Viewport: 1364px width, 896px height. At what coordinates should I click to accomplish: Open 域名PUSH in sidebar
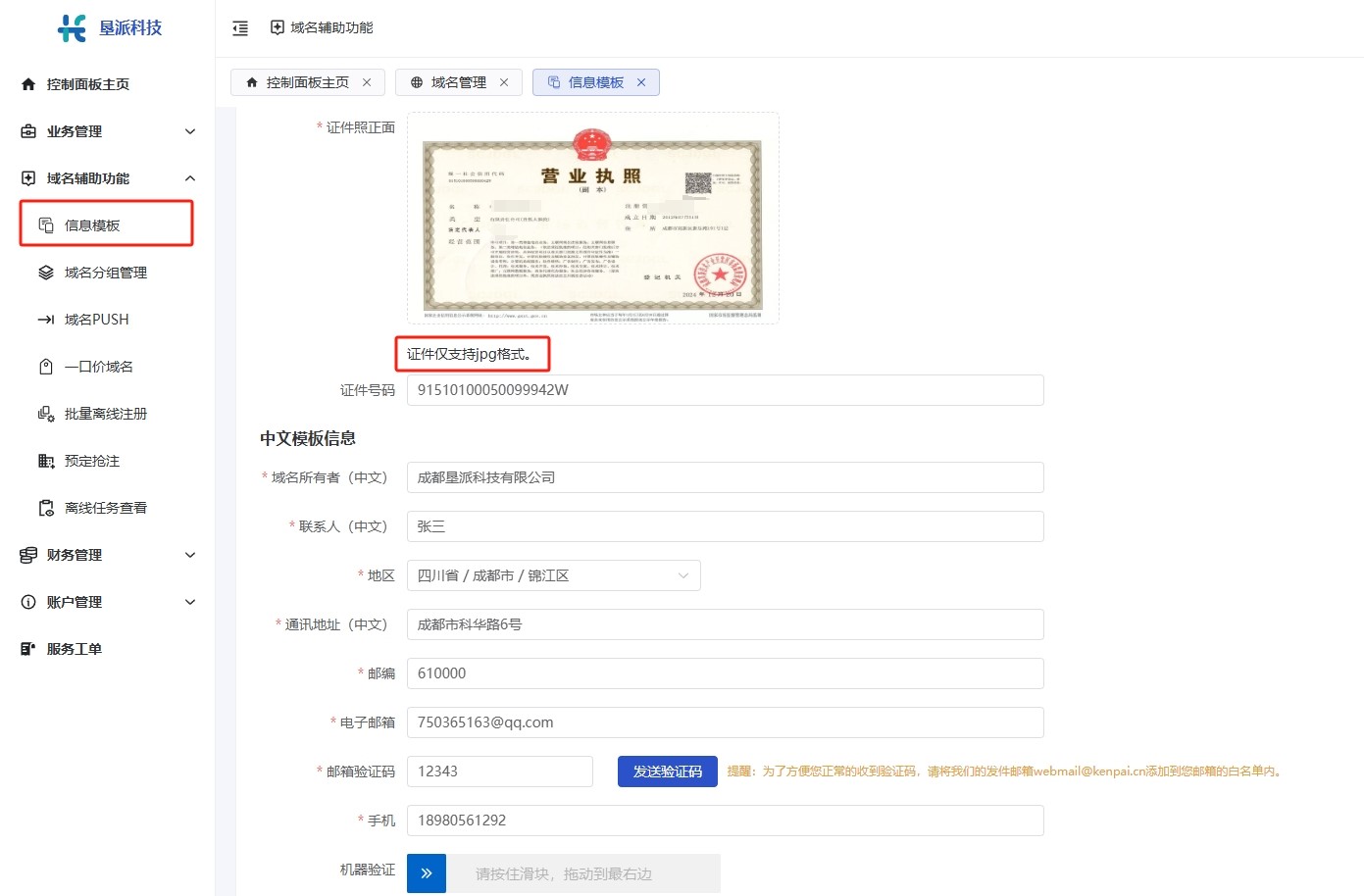click(x=96, y=320)
